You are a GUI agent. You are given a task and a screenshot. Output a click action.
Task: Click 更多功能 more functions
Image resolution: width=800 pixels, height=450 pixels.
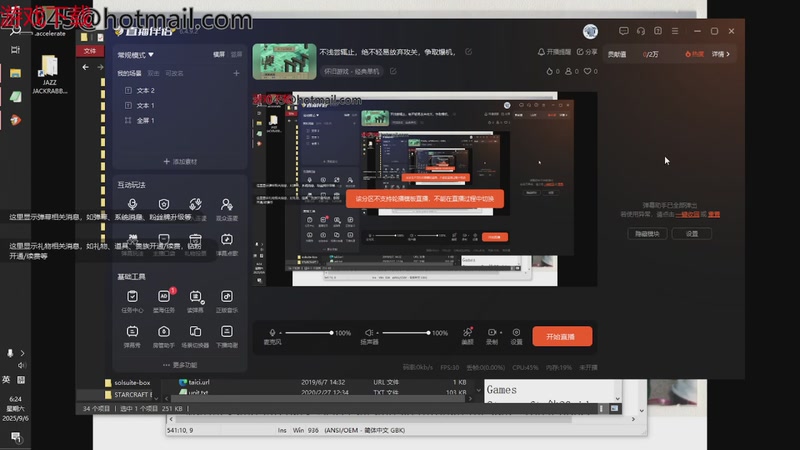[x=180, y=365]
